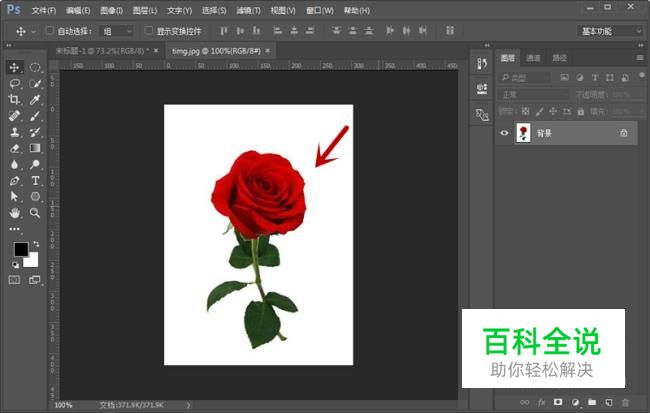Click the black foreground color swatch
This screenshot has height=413, width=650.
click(x=20, y=249)
